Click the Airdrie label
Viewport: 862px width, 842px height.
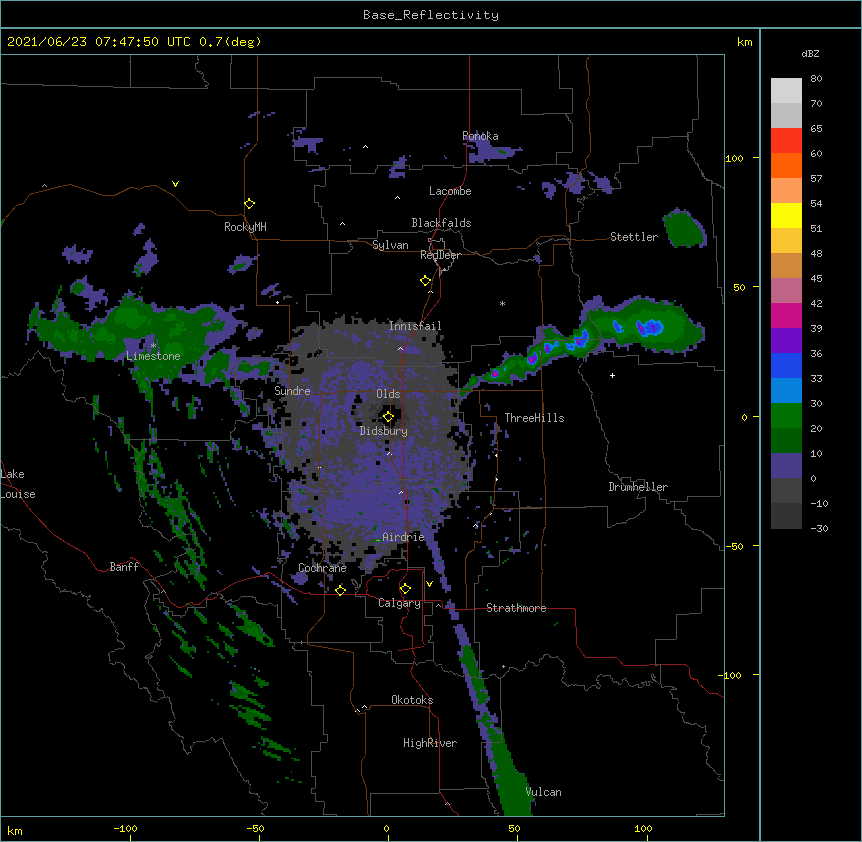(403, 537)
